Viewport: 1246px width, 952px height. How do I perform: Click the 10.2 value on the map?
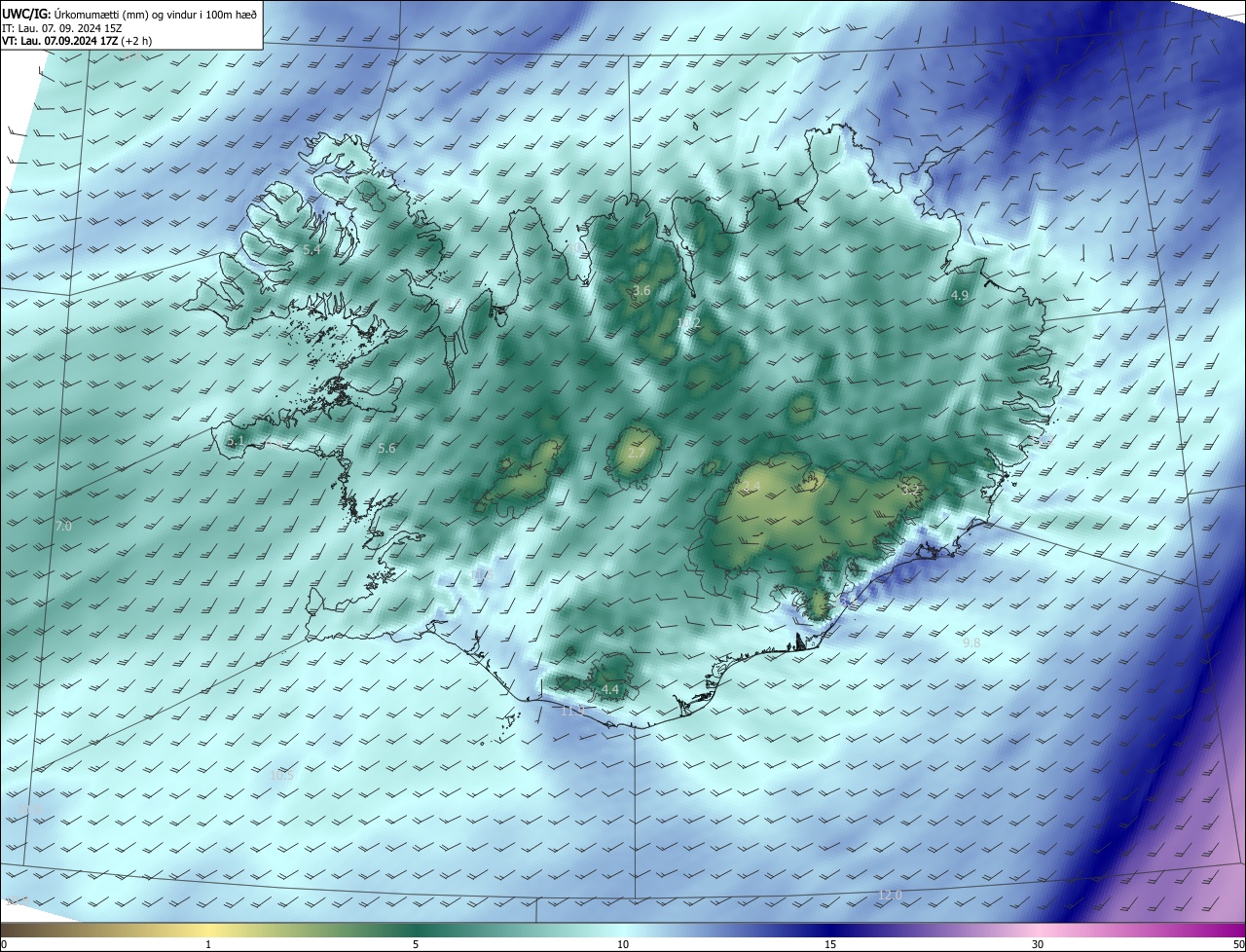[x=689, y=323]
